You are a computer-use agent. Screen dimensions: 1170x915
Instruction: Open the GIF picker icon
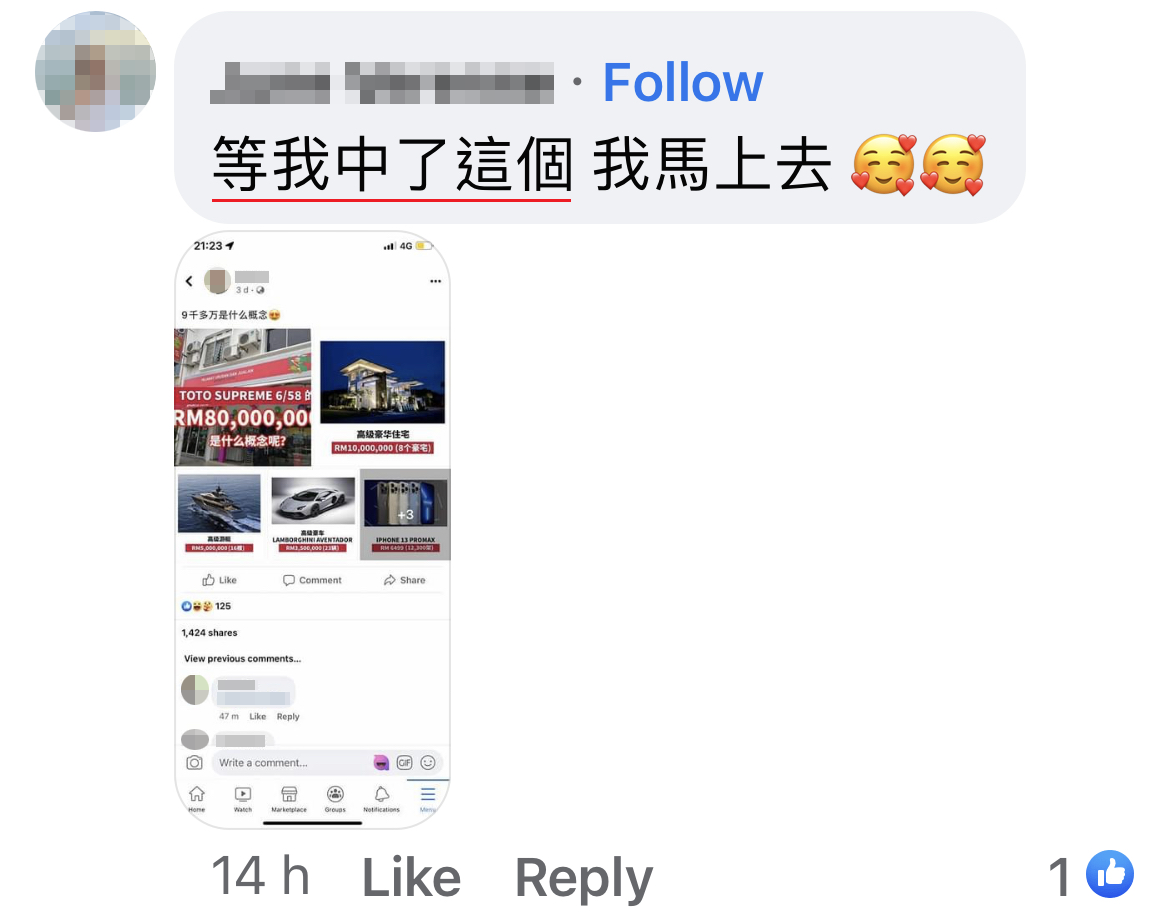coord(404,763)
